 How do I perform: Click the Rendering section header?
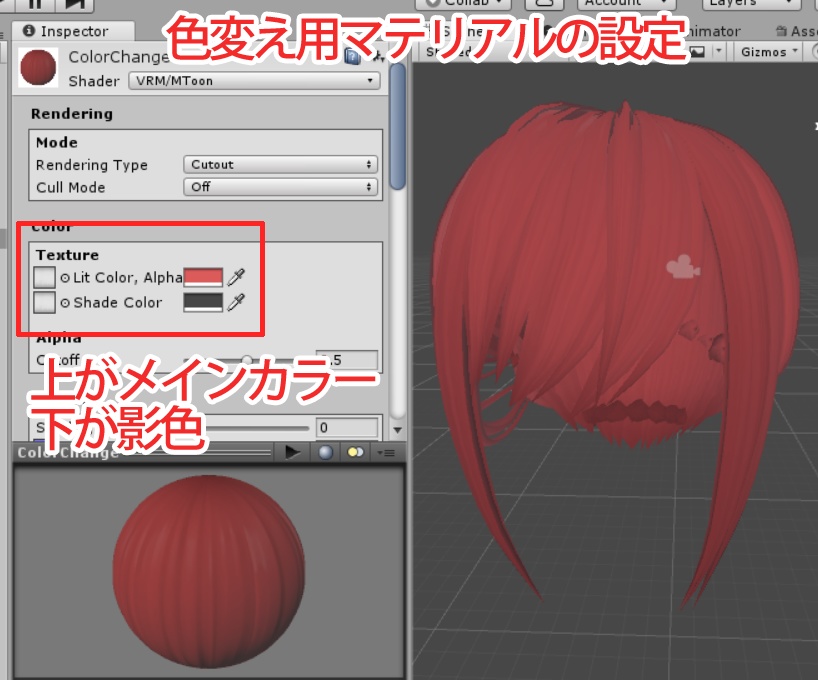pyautogui.click(x=71, y=114)
